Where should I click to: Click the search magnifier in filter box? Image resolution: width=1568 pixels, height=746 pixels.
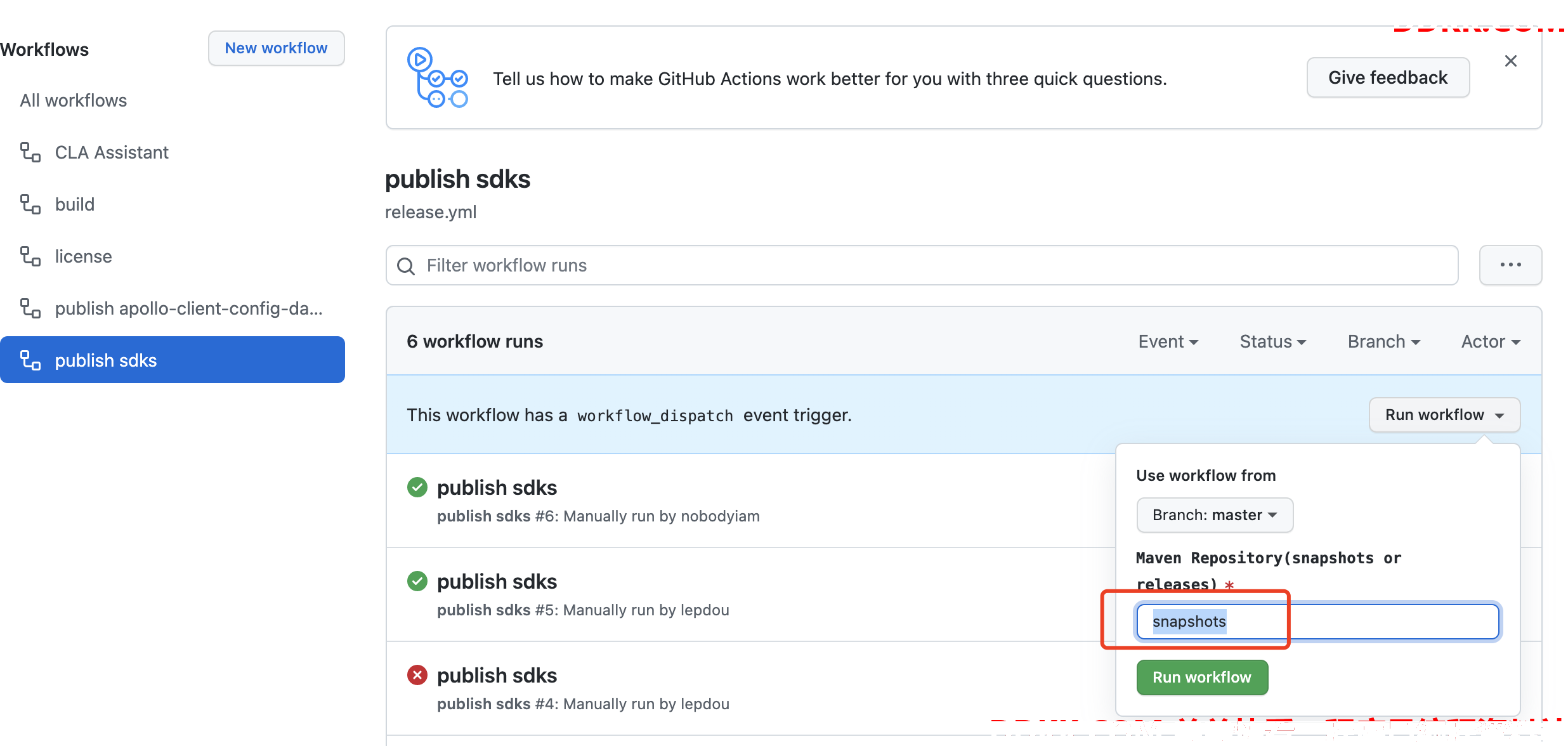406,266
